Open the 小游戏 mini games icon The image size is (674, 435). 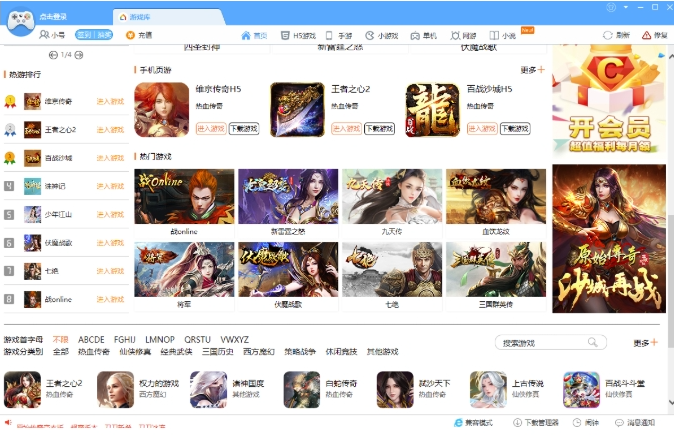[x=369, y=35]
